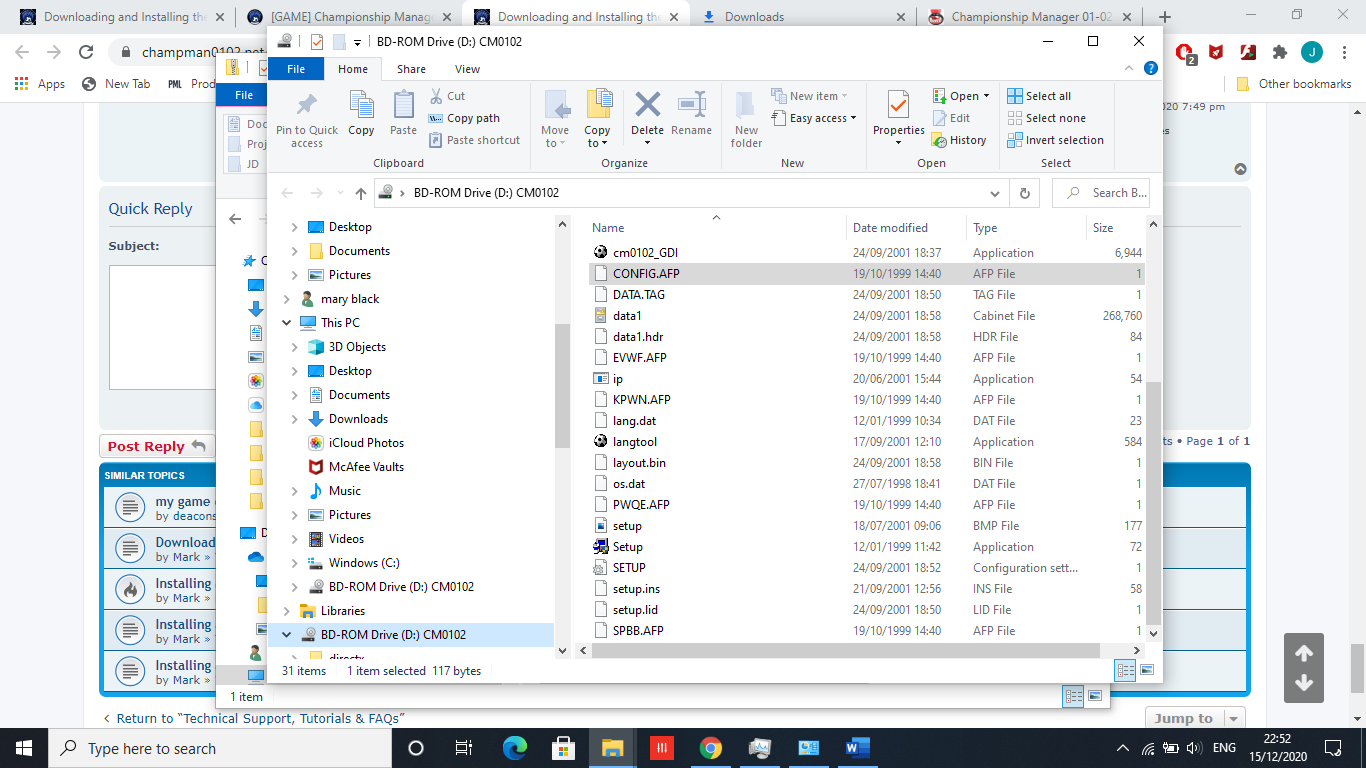Screen dimensions: 1366x768
Task: Click the Delete red X icon
Action: click(x=648, y=104)
